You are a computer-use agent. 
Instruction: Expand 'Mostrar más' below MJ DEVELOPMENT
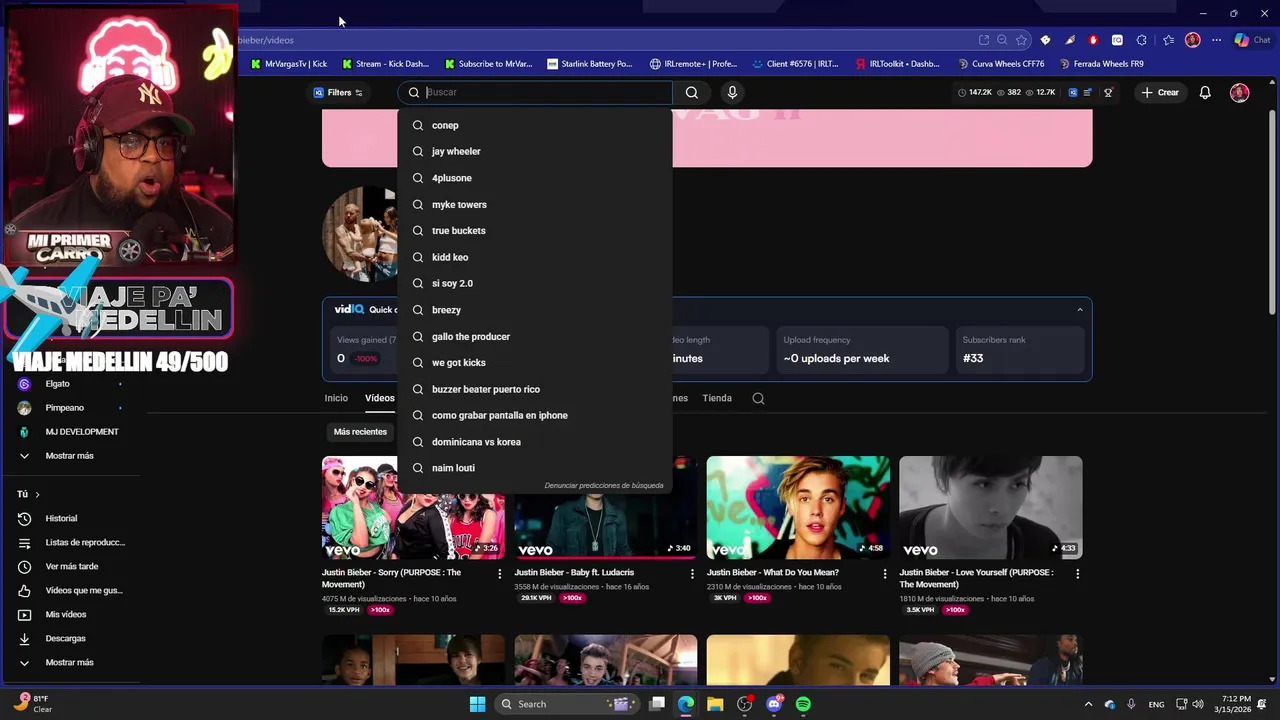pyautogui.click(x=70, y=456)
